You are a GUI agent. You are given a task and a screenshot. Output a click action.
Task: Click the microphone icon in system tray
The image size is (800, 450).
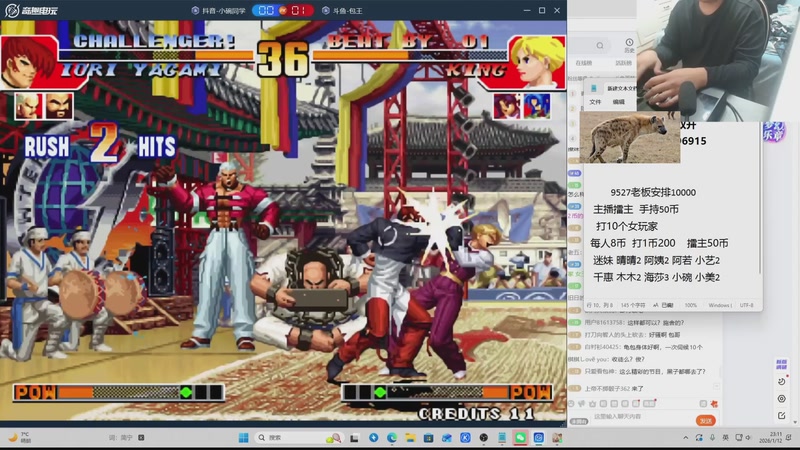tap(712, 438)
